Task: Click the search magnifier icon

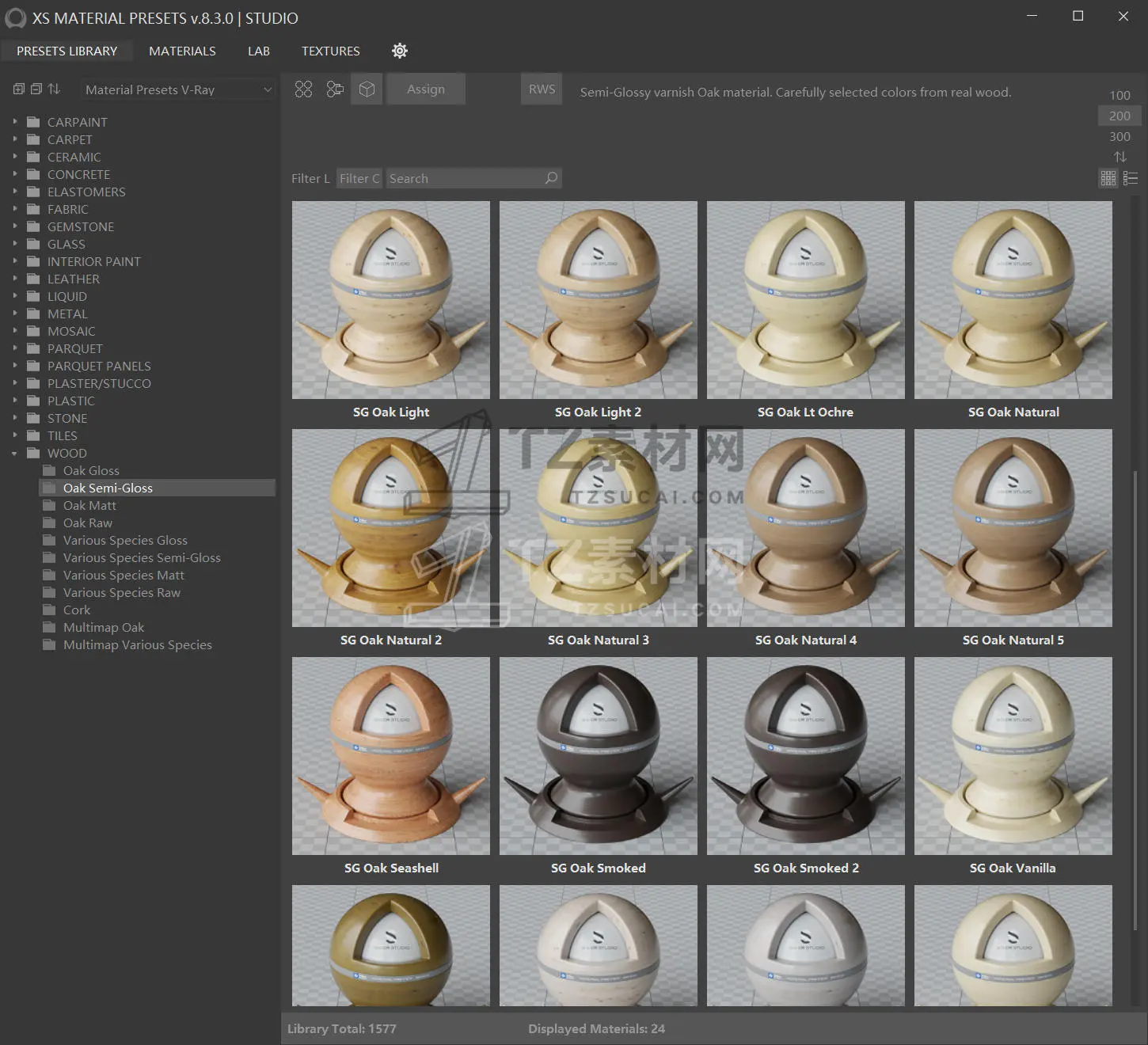Action: 551,178
